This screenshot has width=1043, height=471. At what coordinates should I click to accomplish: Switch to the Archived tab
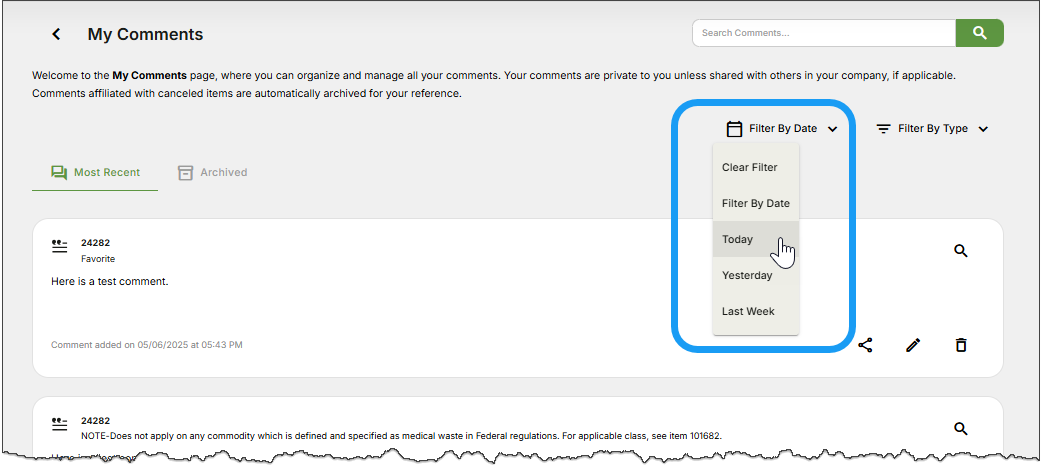(x=213, y=172)
